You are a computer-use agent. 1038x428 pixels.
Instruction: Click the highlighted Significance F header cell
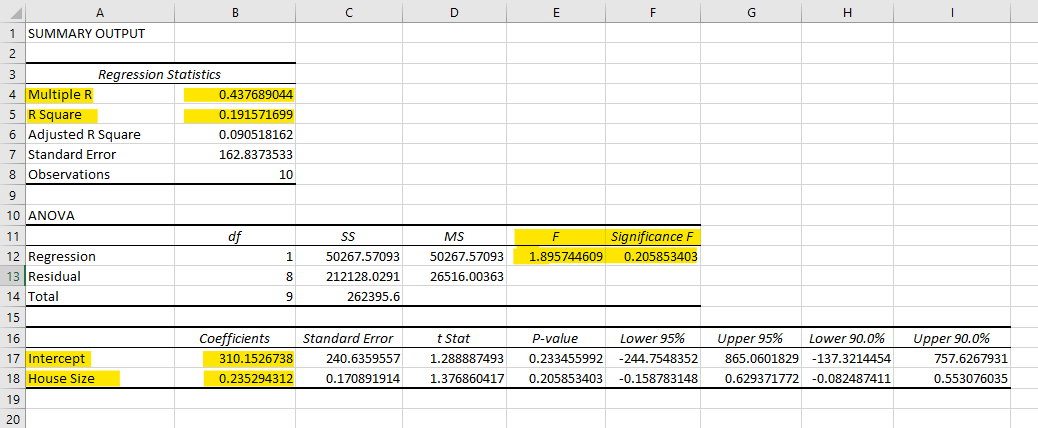(x=653, y=237)
